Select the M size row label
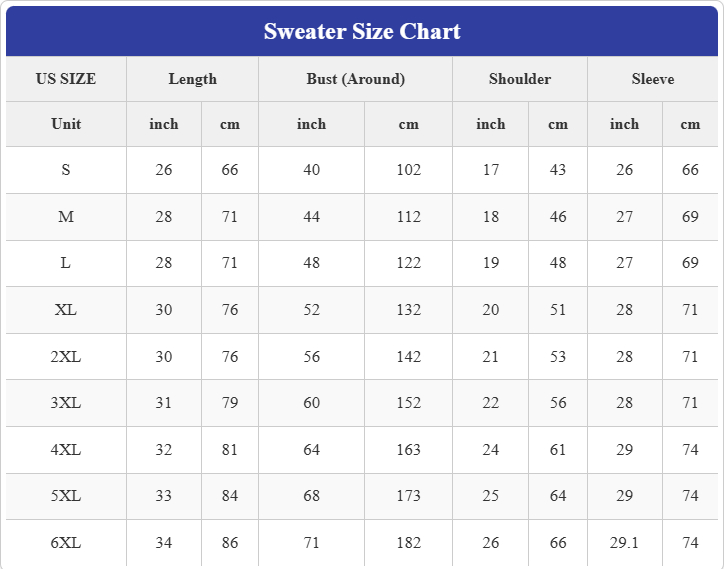 click(66, 217)
